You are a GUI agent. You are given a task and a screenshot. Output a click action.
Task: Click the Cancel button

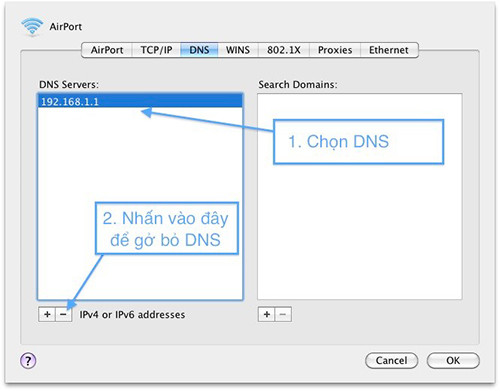[391, 361]
